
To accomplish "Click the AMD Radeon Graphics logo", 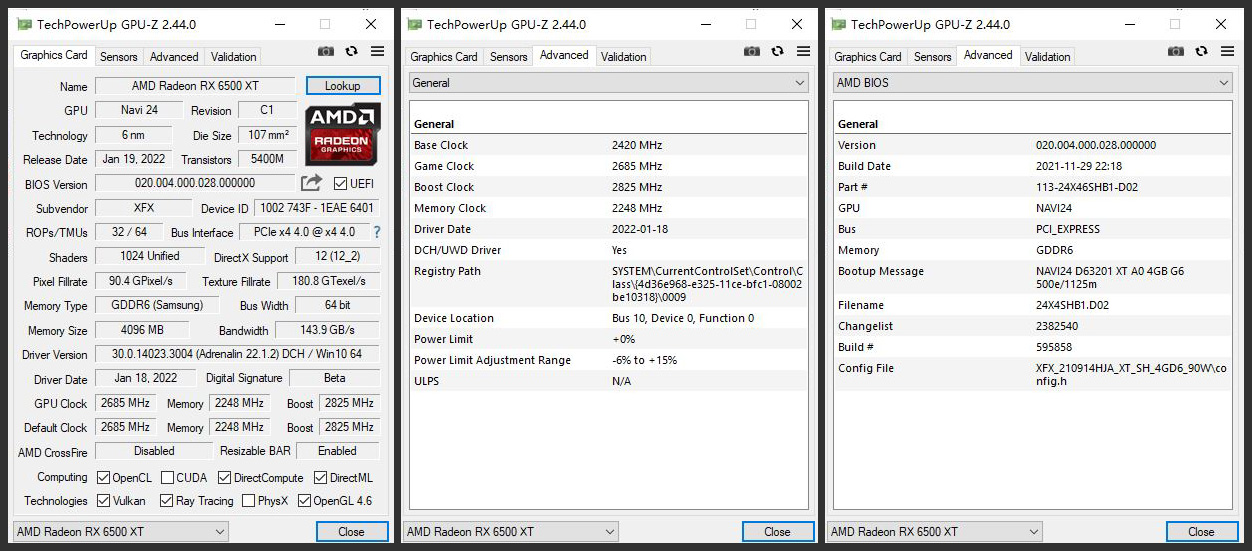I will pos(342,134).
